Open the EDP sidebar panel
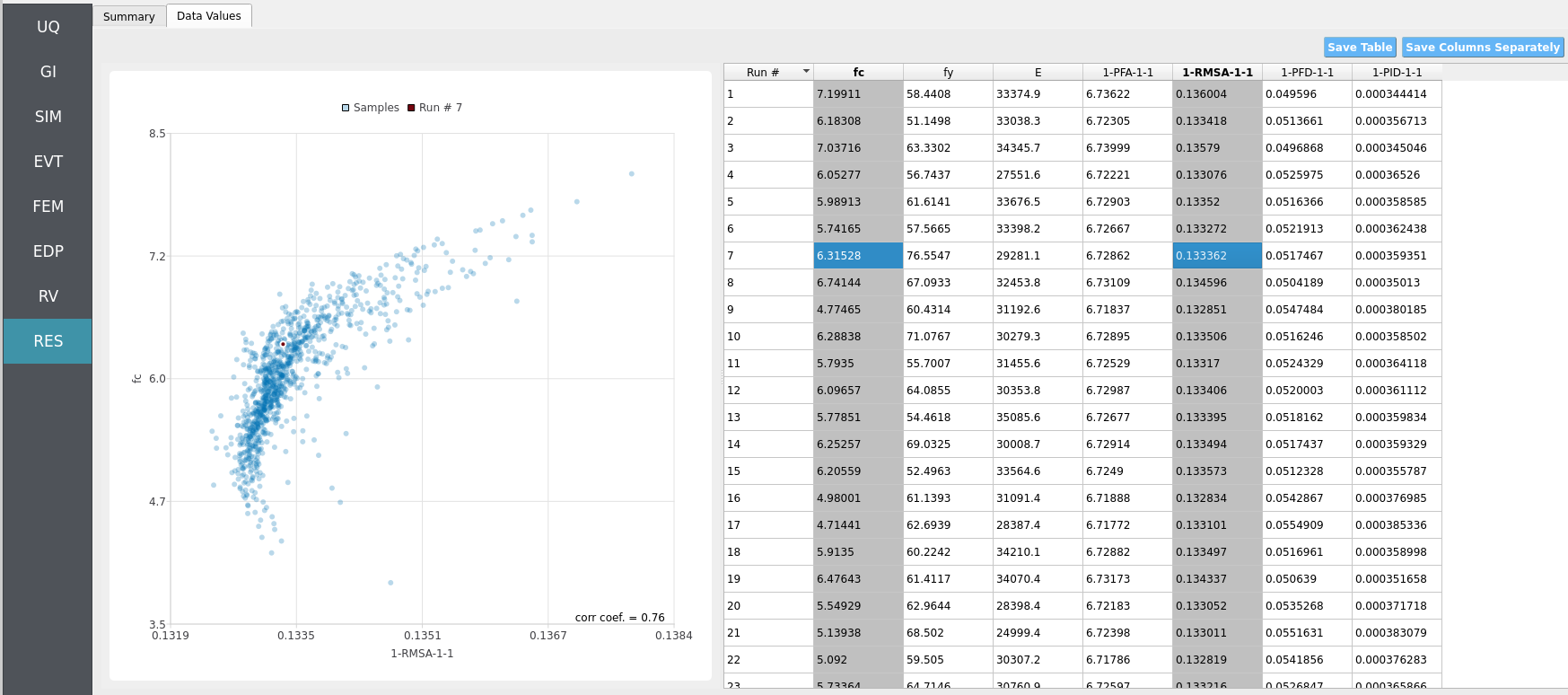The image size is (1568, 695). (48, 251)
